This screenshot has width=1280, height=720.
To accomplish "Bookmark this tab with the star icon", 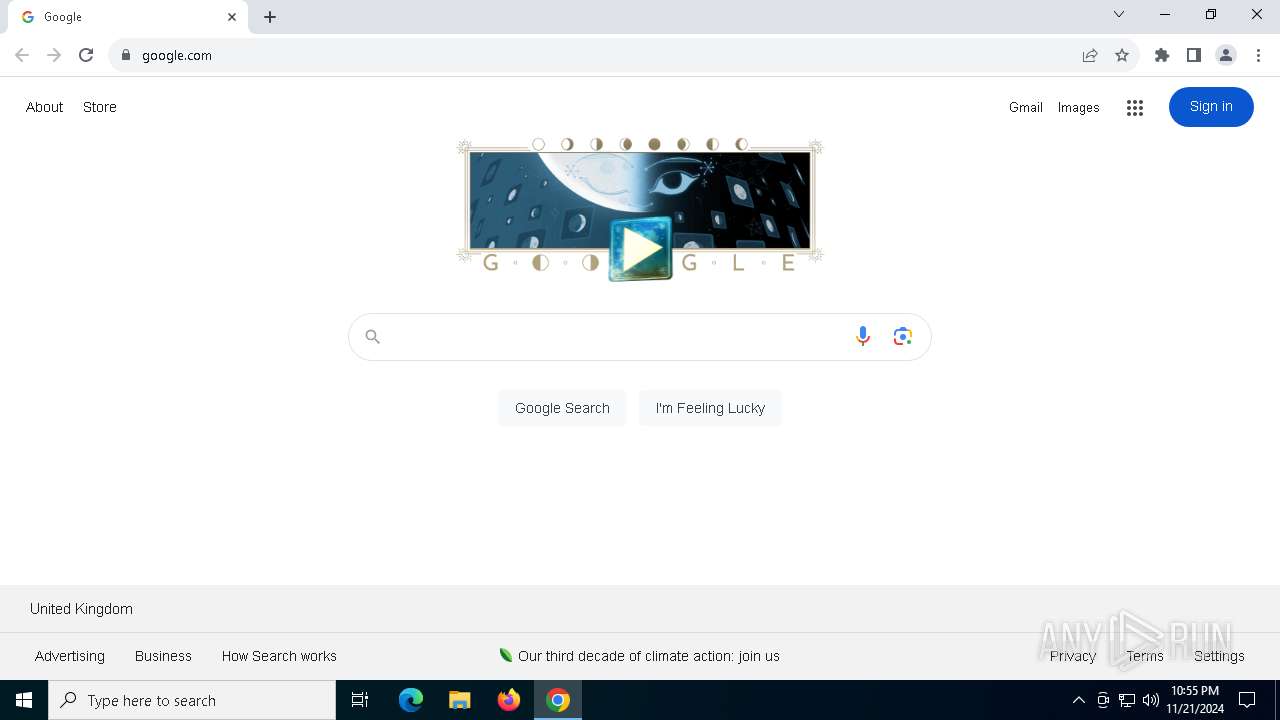I will (x=1122, y=55).
